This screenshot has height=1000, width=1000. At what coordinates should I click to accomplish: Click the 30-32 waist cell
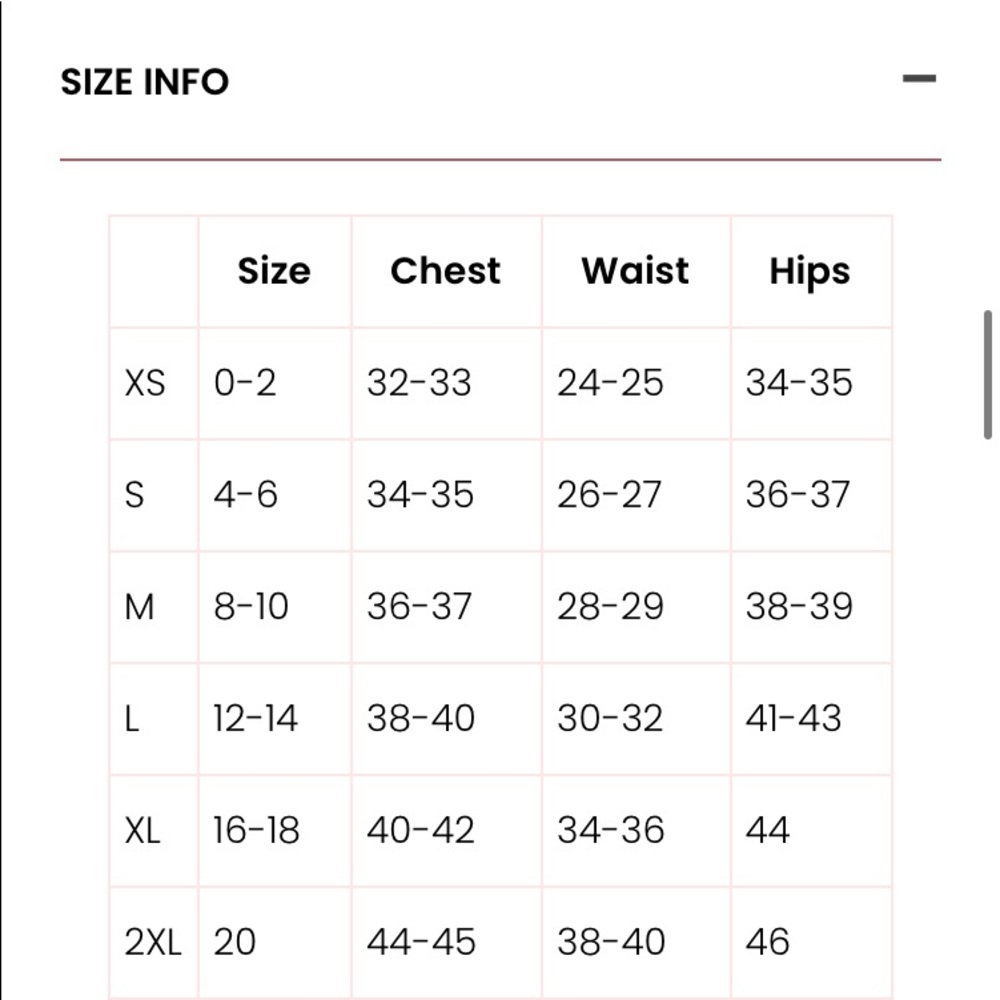[x=610, y=719]
